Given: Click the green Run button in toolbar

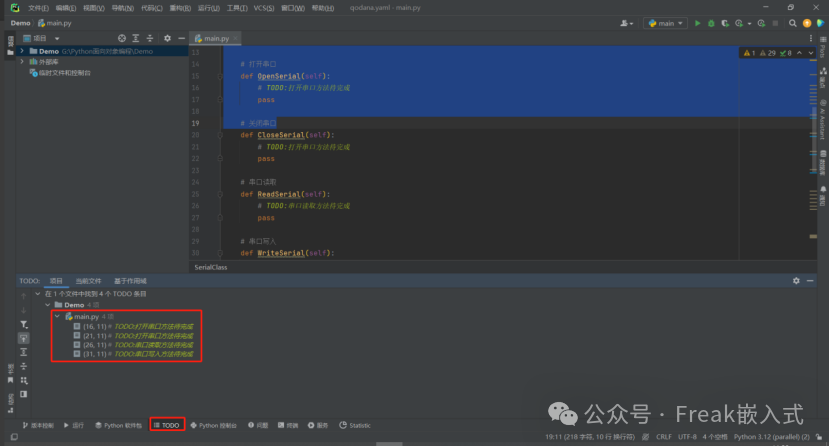Looking at the screenshot, I should tap(698, 22).
